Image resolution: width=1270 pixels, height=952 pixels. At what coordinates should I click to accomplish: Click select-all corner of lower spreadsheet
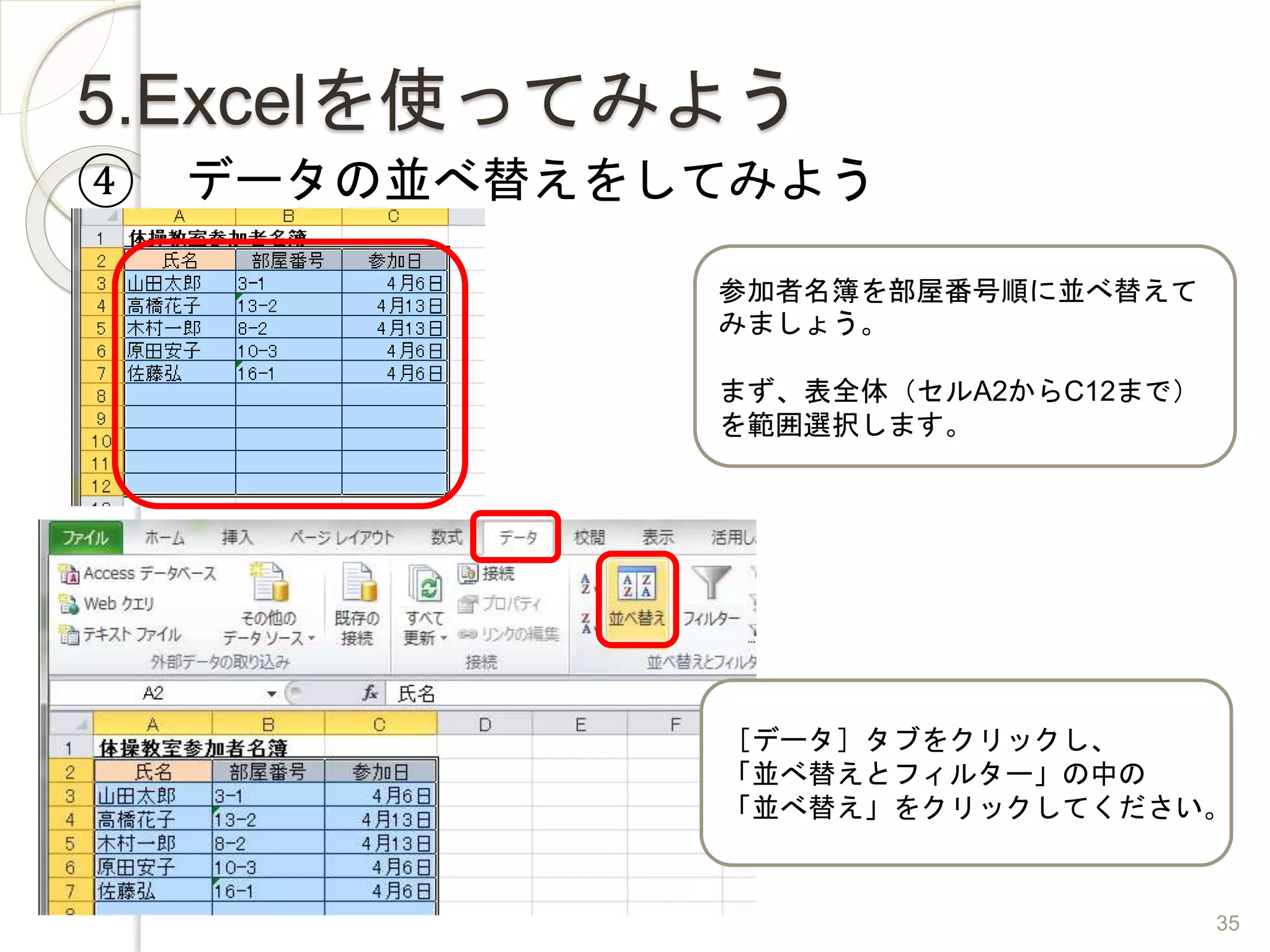(x=71, y=724)
